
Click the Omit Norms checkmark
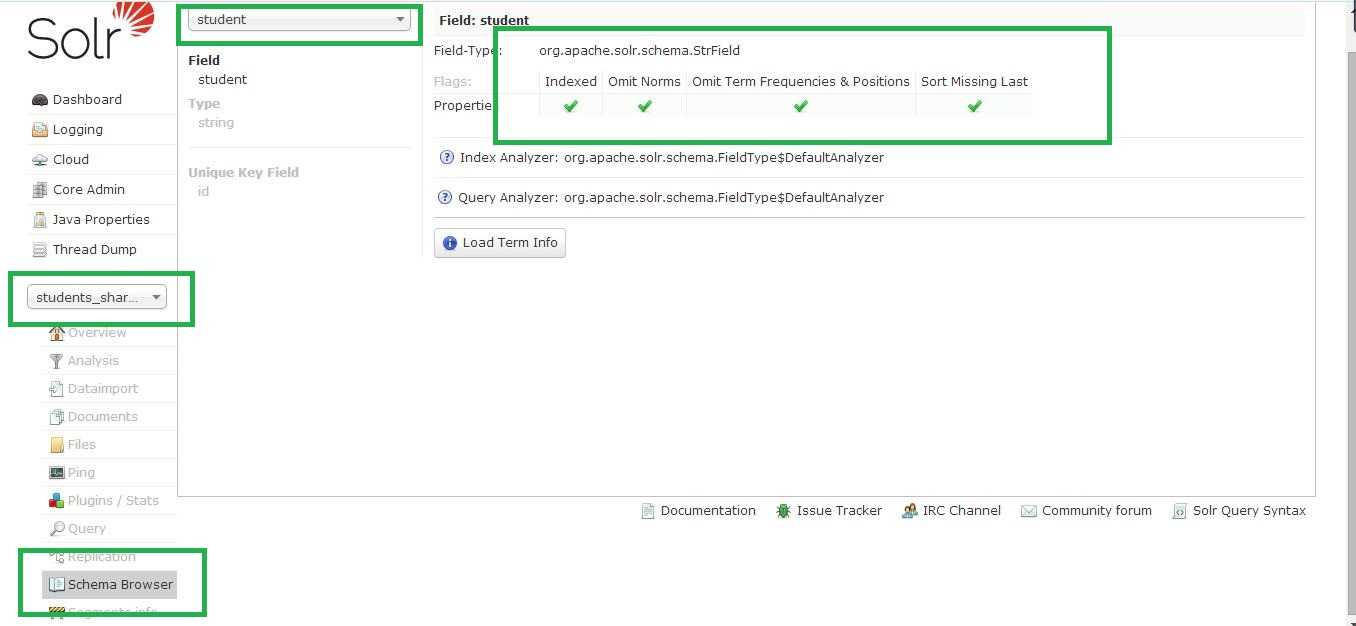(x=644, y=106)
